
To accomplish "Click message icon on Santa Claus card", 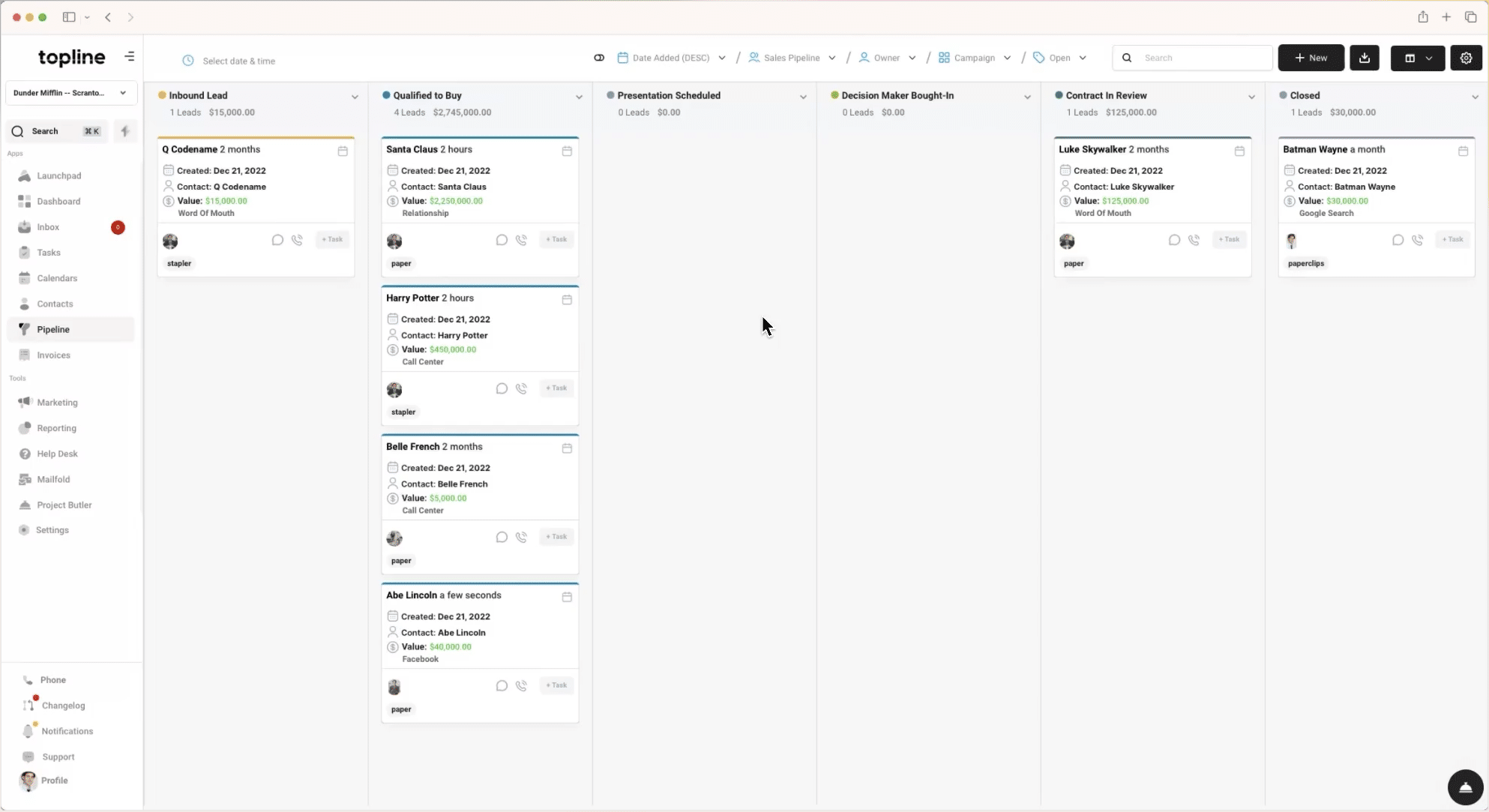I will [502, 240].
